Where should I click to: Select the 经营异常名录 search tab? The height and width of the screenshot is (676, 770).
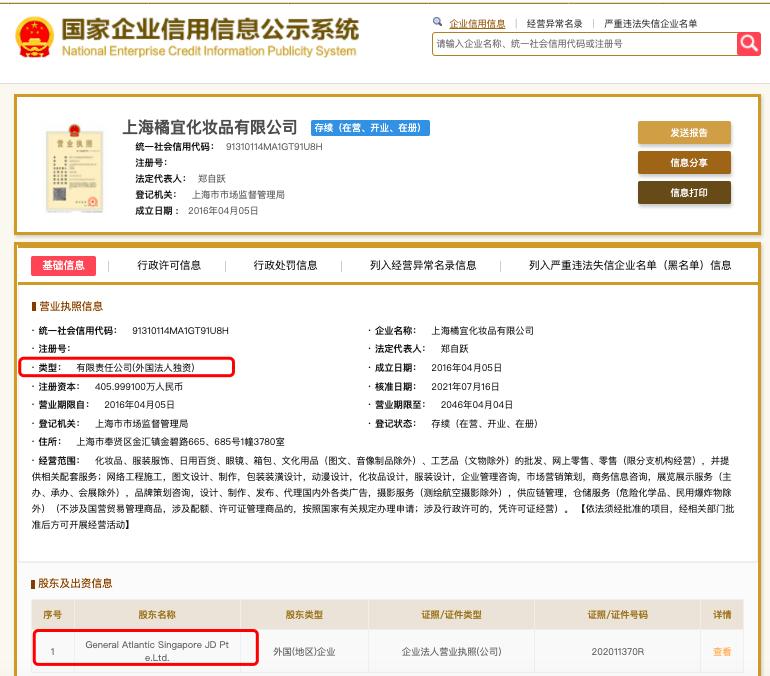554,23
